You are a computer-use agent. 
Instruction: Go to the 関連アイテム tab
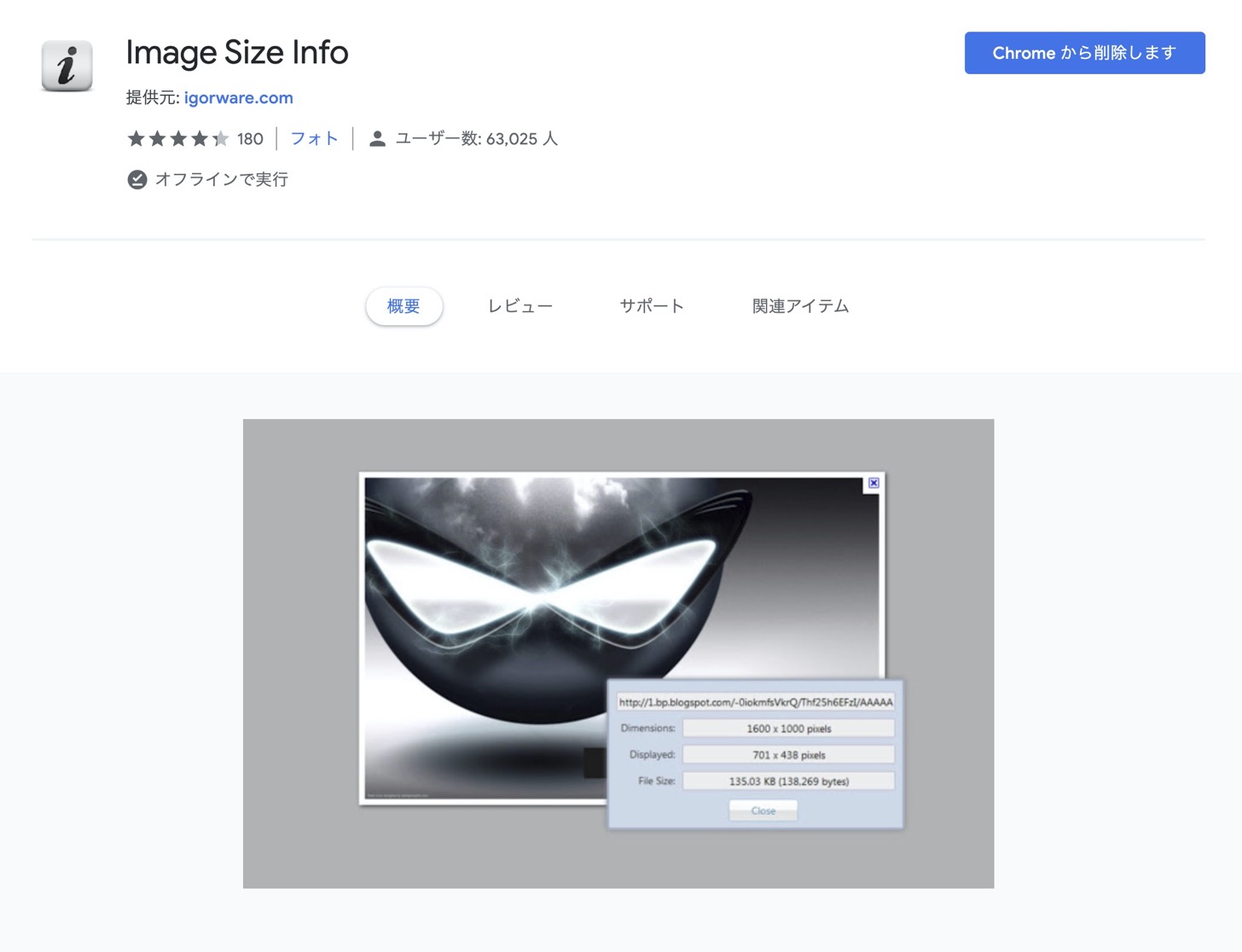point(800,306)
